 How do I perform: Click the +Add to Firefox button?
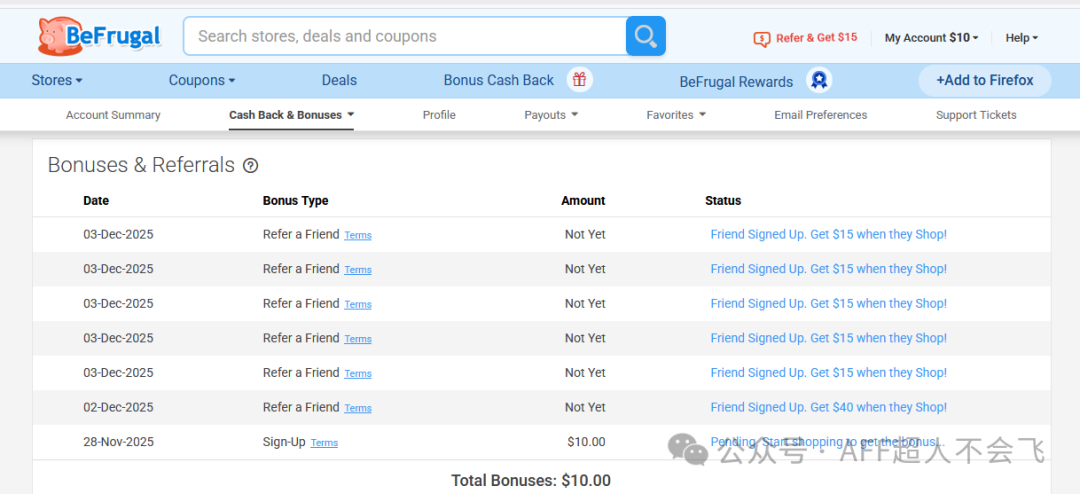tap(985, 80)
